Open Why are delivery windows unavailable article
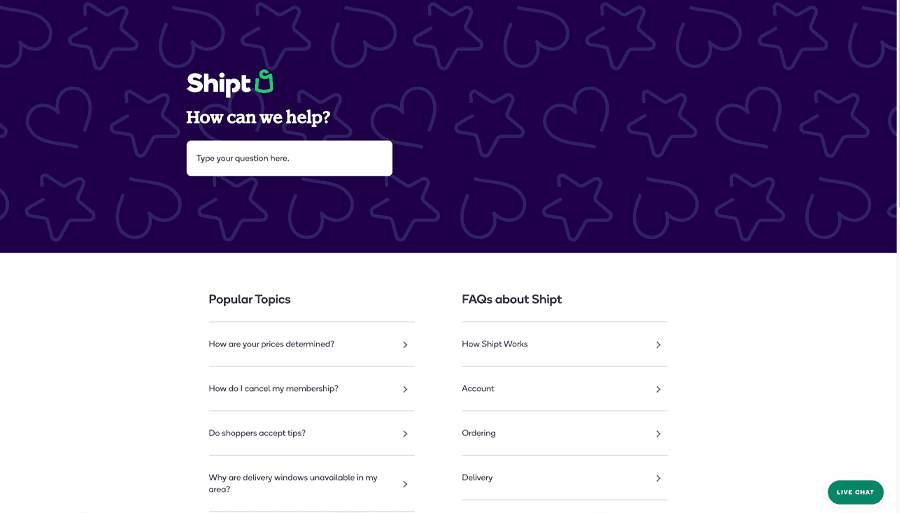This screenshot has height=513, width=900. pos(293,483)
